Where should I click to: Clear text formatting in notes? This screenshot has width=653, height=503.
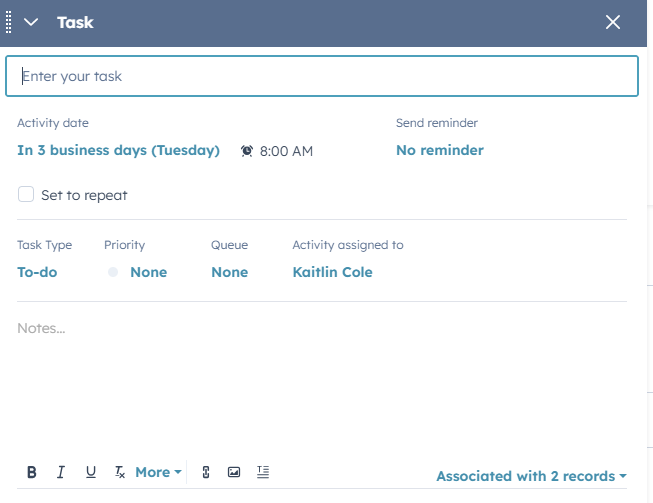coord(120,472)
